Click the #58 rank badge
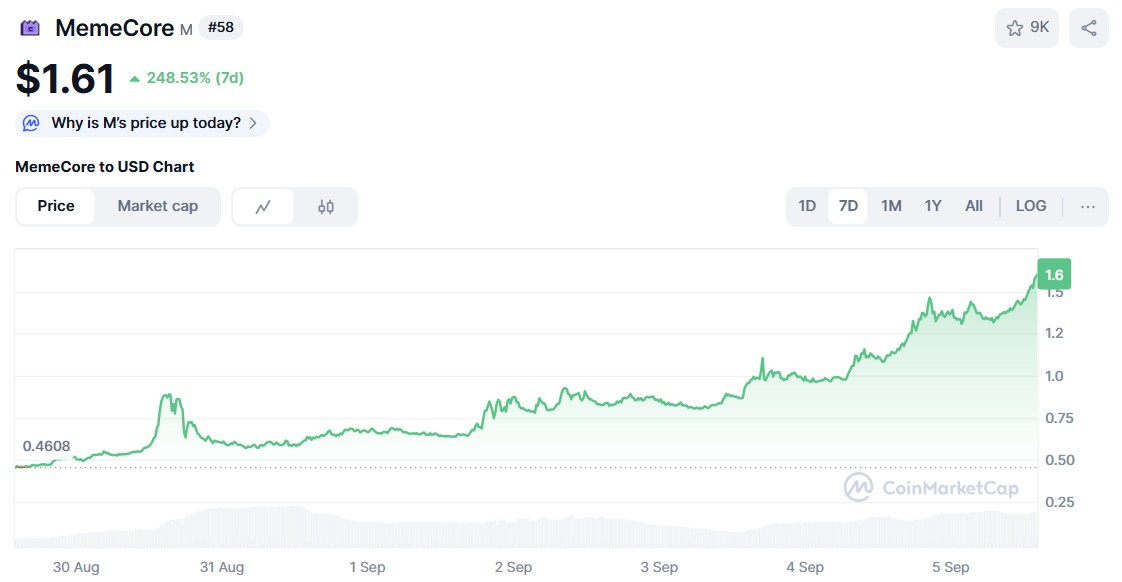 pyautogui.click(x=220, y=27)
